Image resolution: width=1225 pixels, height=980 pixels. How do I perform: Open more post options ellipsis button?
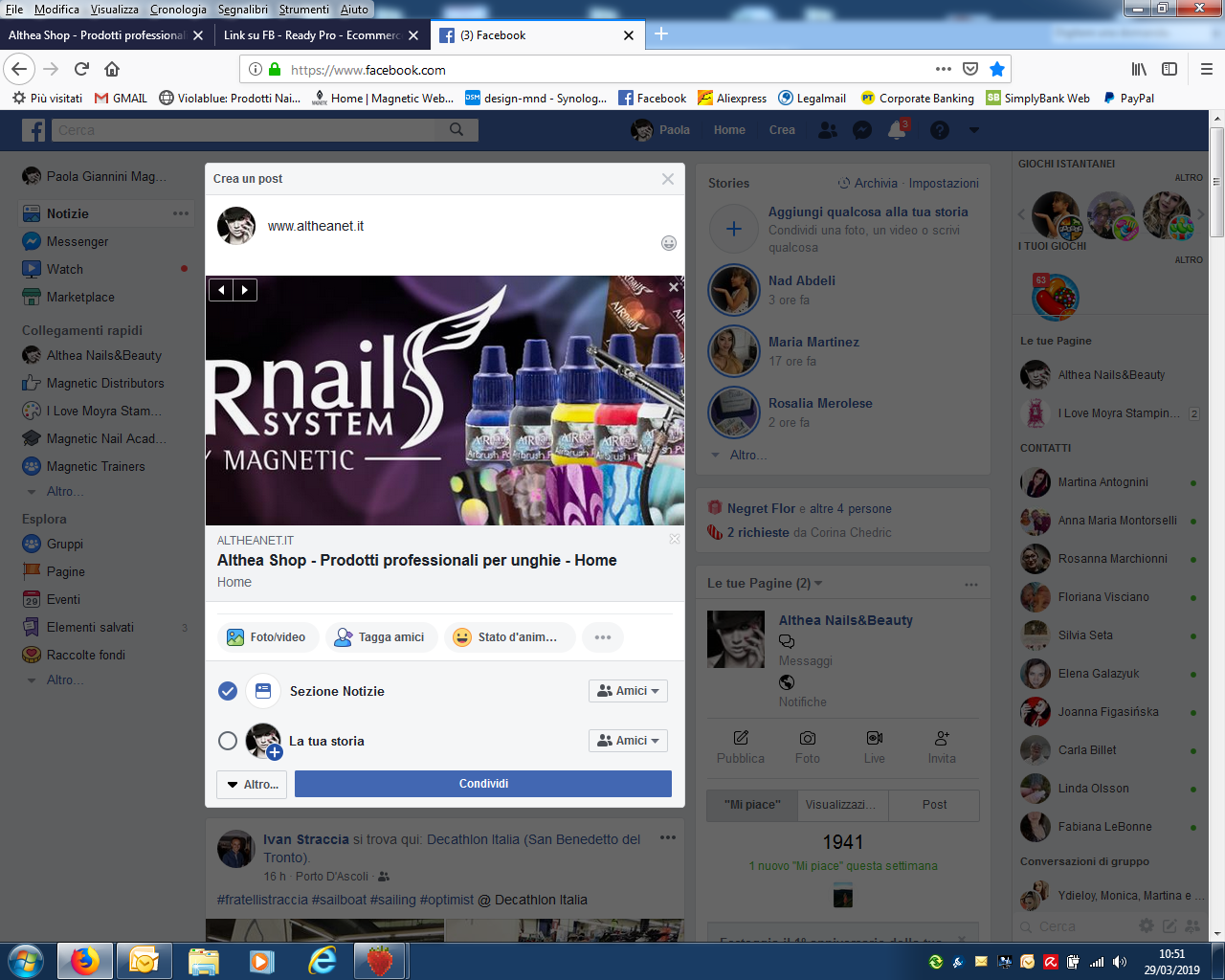coord(603,637)
